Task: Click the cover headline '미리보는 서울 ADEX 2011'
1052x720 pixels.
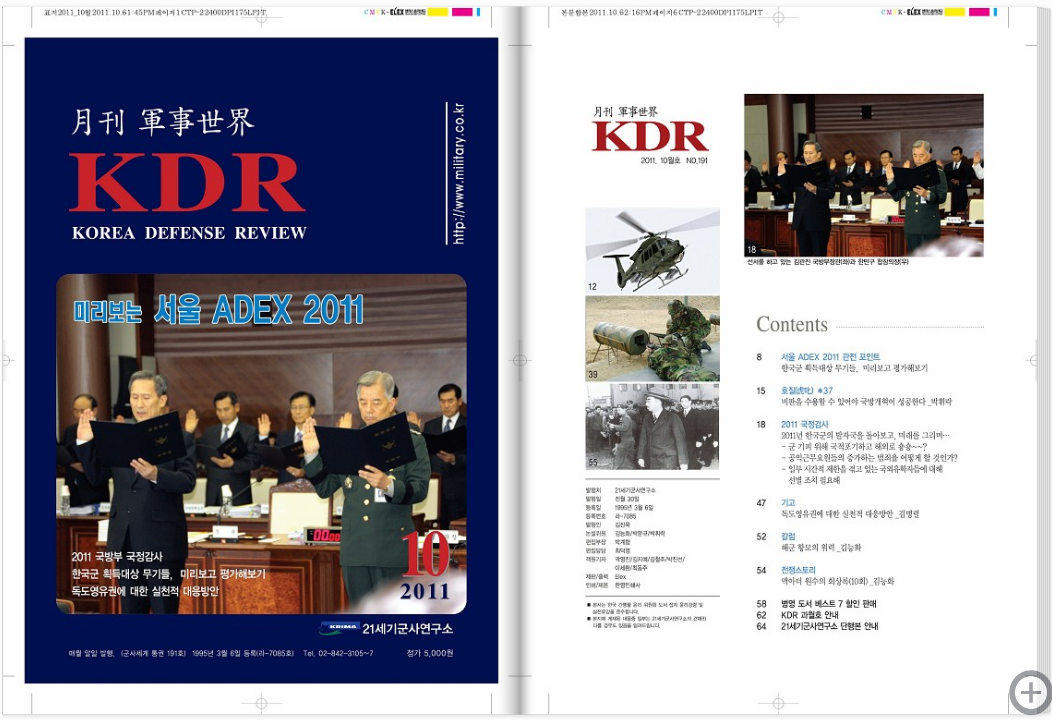Action: click(219, 310)
